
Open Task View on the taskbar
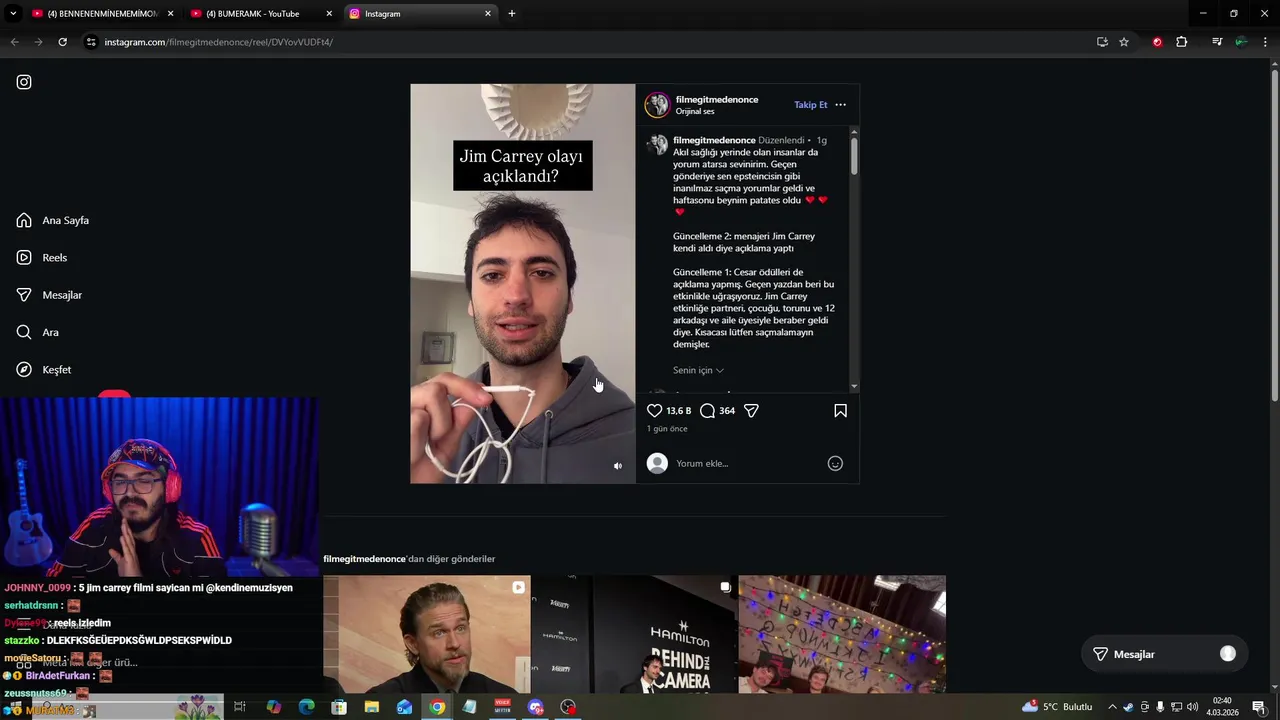pos(240,707)
